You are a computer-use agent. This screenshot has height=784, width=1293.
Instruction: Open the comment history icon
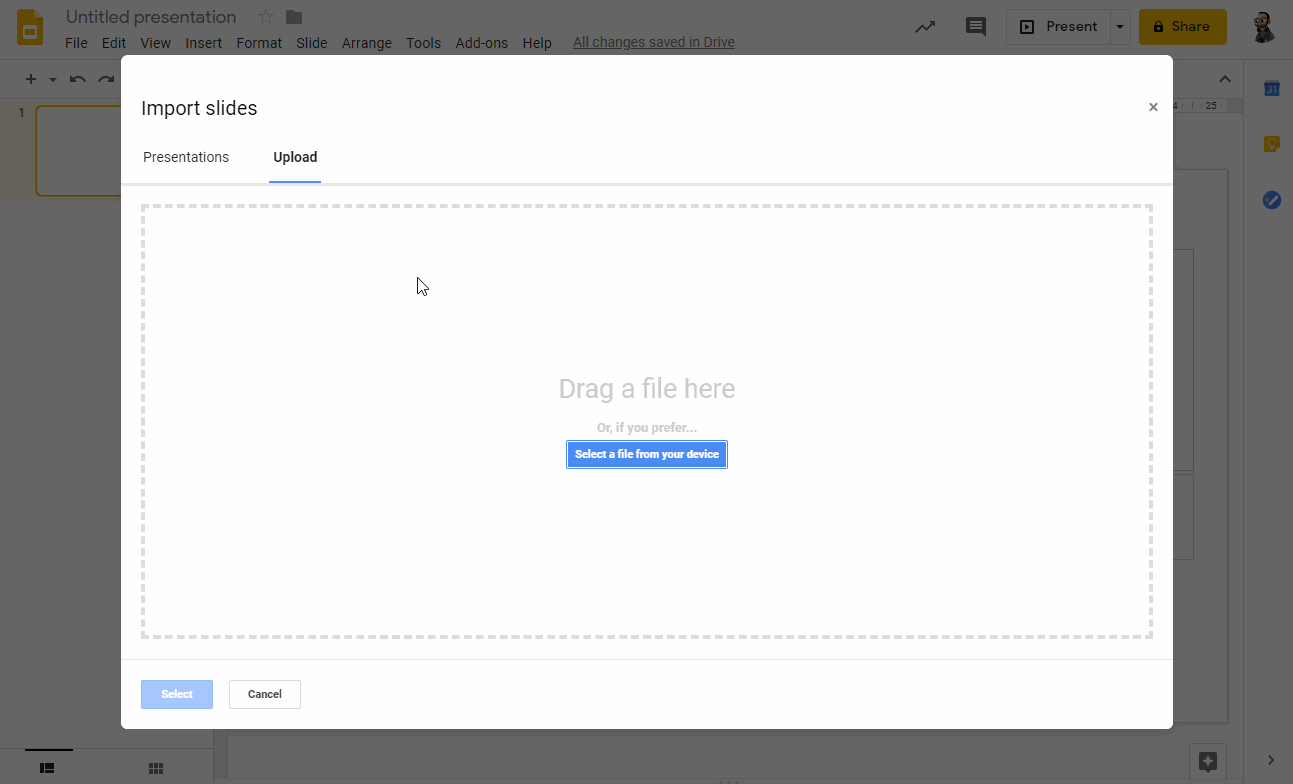click(x=975, y=27)
